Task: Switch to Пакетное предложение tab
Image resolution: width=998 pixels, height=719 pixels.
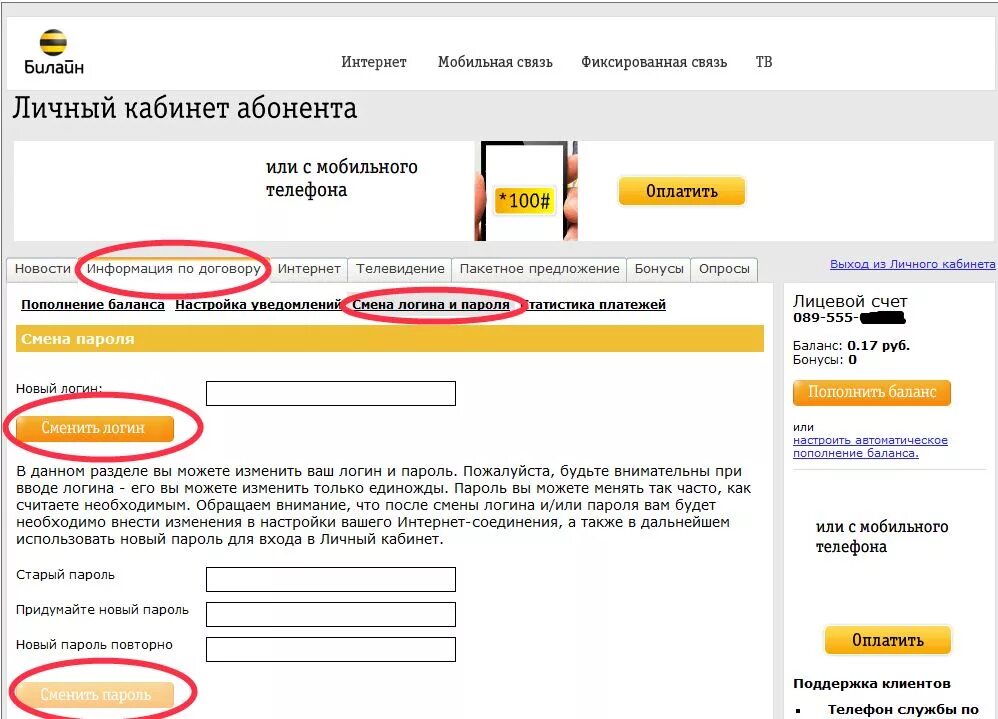Action: 539,269
